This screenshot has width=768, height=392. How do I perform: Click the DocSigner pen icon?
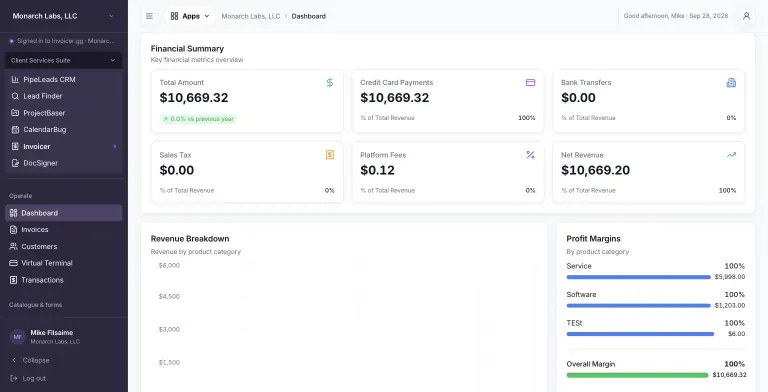tap(15, 163)
